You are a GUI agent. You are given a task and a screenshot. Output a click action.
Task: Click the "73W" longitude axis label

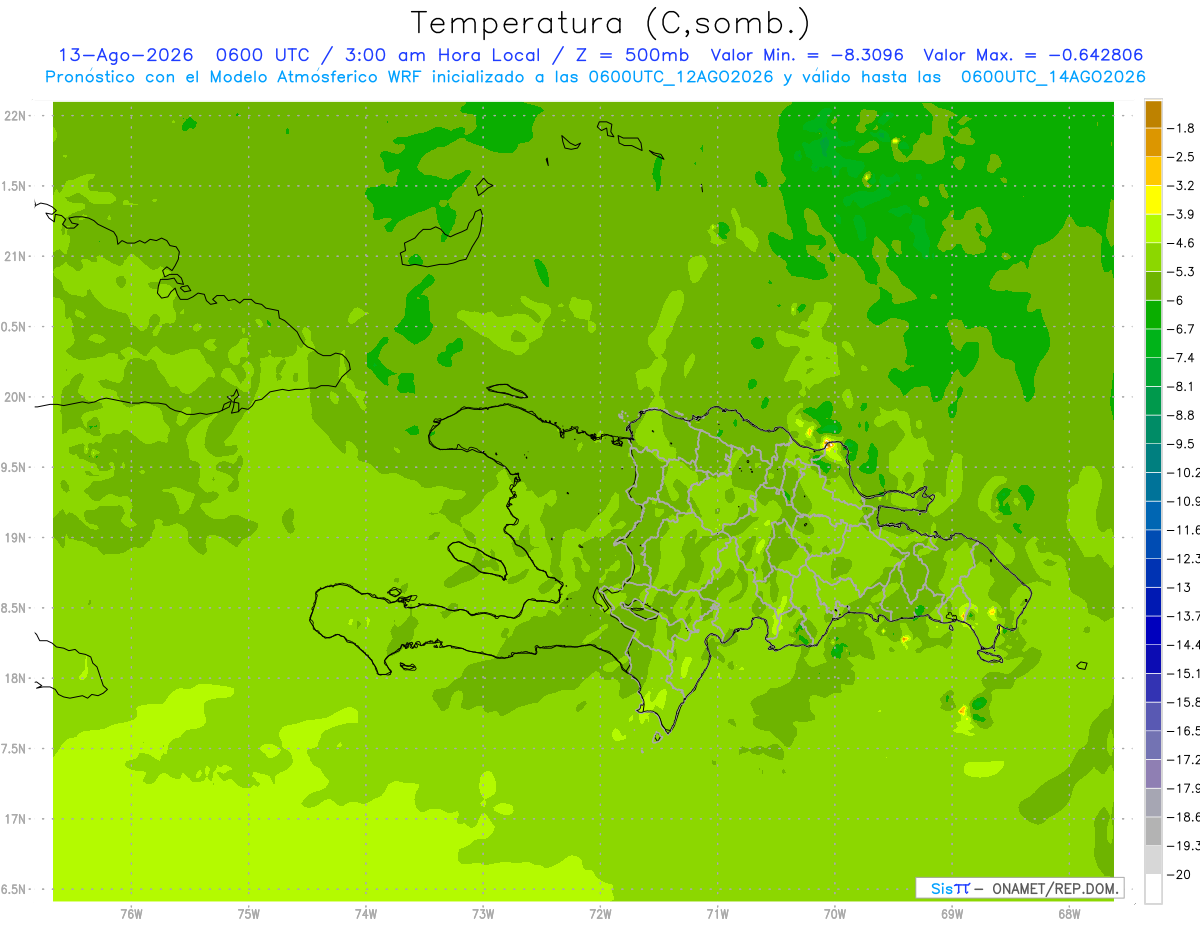click(x=483, y=914)
